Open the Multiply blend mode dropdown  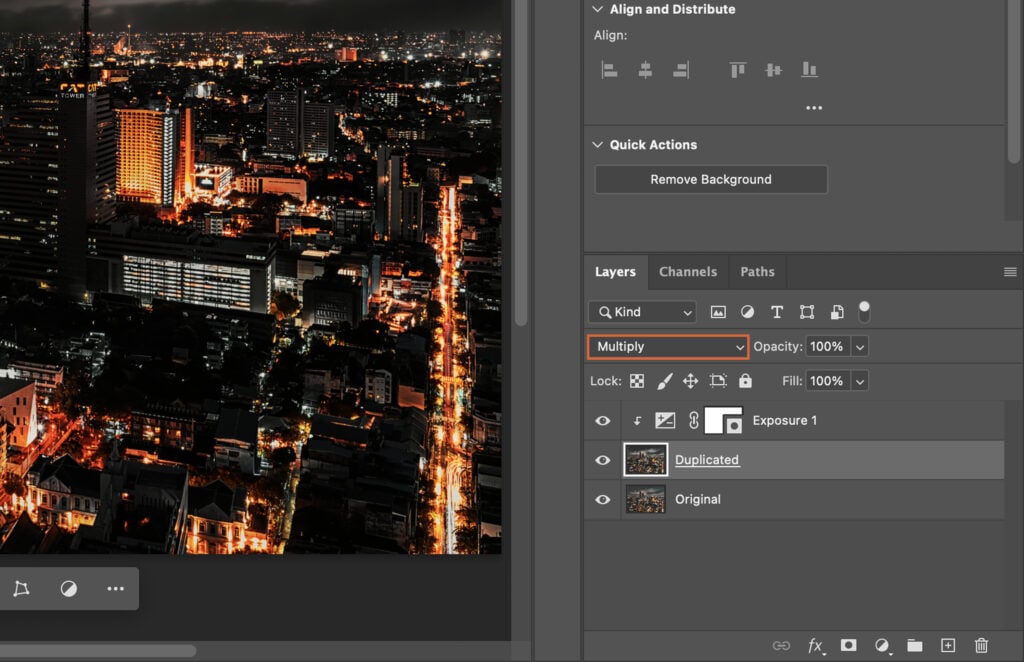click(667, 346)
